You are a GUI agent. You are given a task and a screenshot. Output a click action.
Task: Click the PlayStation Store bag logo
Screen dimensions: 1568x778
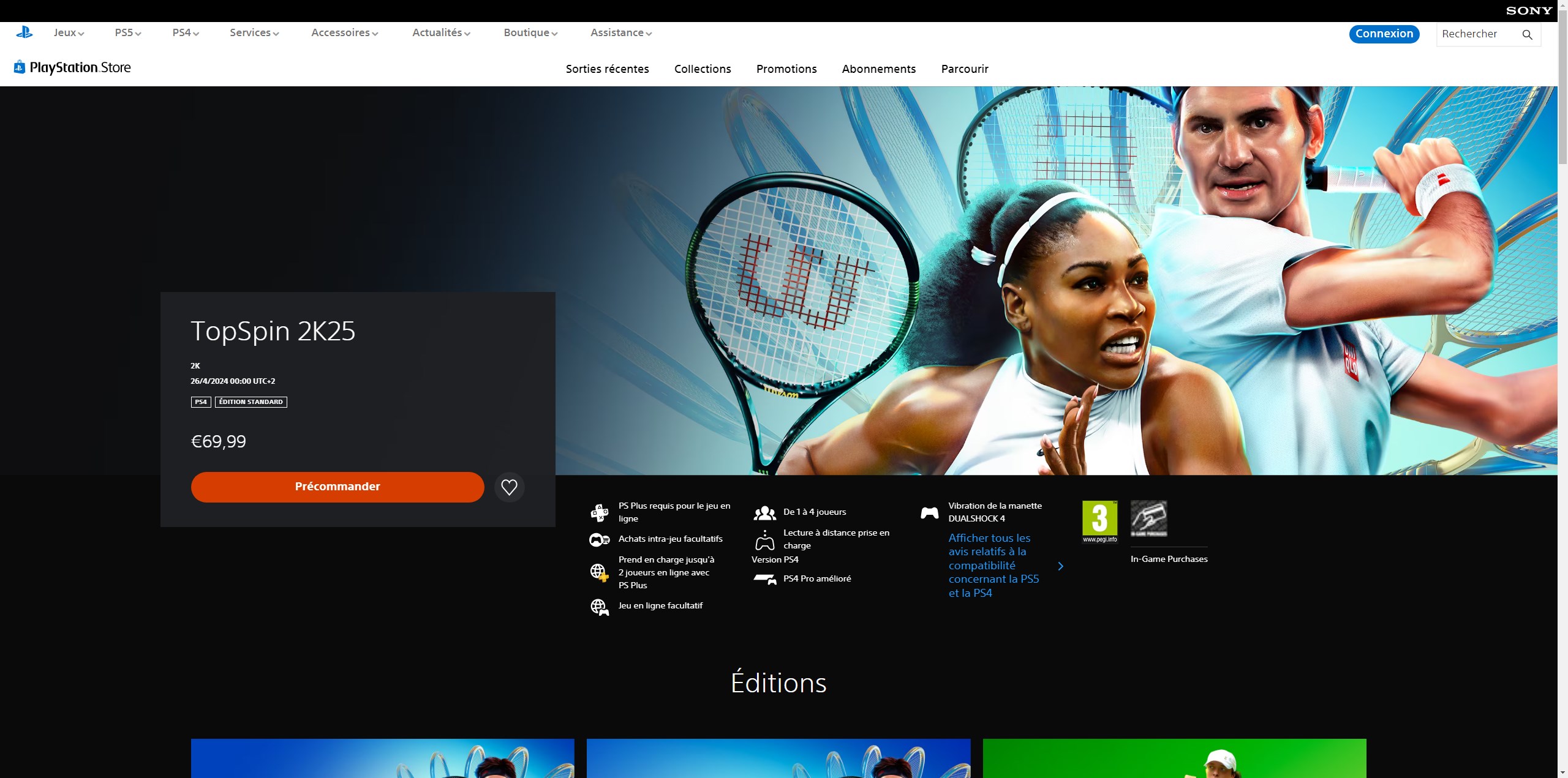pyautogui.click(x=20, y=67)
